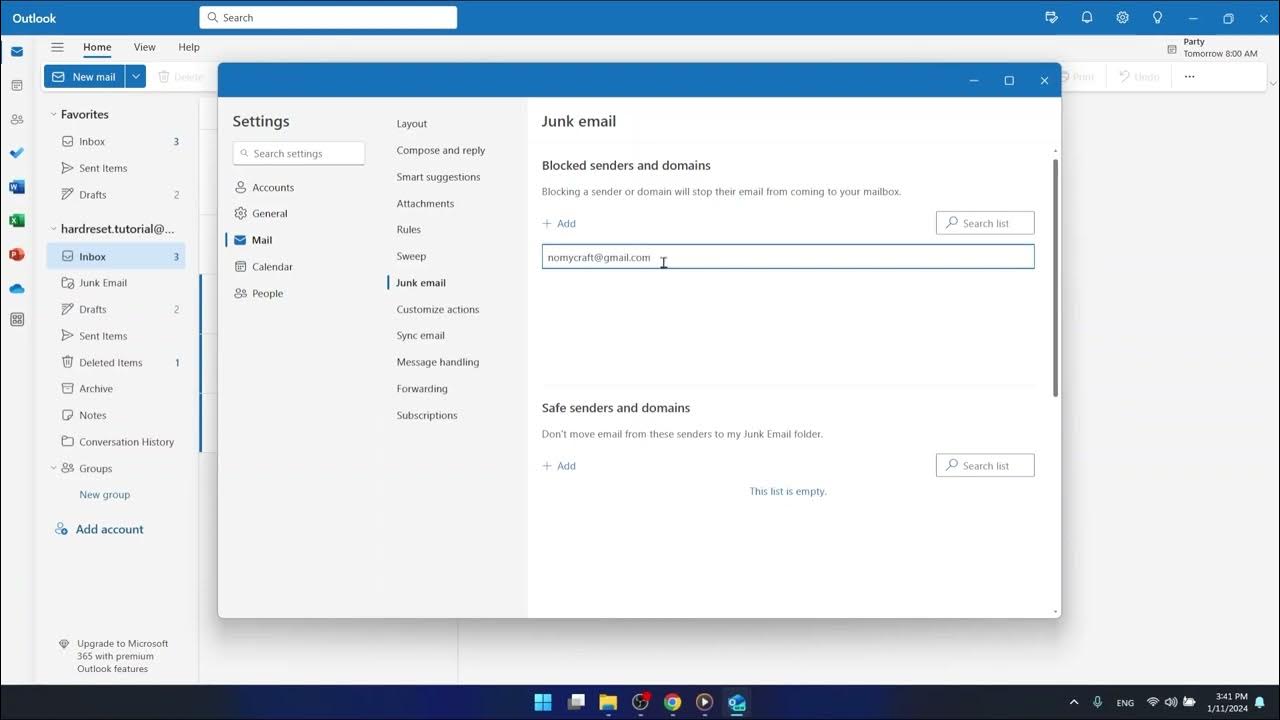Open the Help tab
The image size is (1280, 720).
[x=188, y=47]
